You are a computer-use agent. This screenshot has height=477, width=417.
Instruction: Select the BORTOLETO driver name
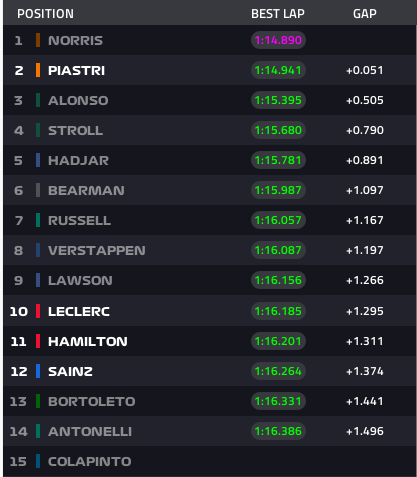(x=91, y=401)
